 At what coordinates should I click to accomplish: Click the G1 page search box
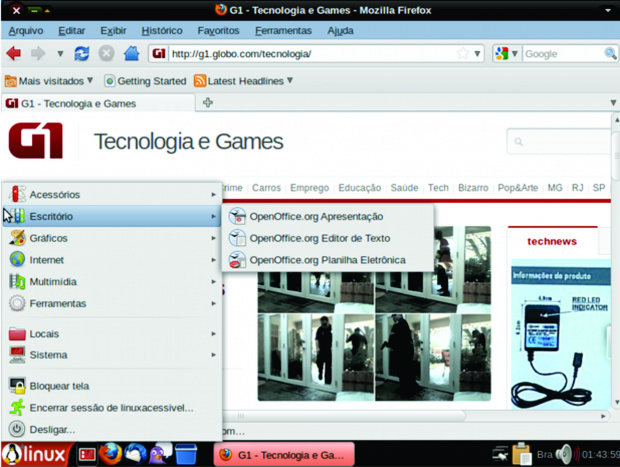[560, 141]
